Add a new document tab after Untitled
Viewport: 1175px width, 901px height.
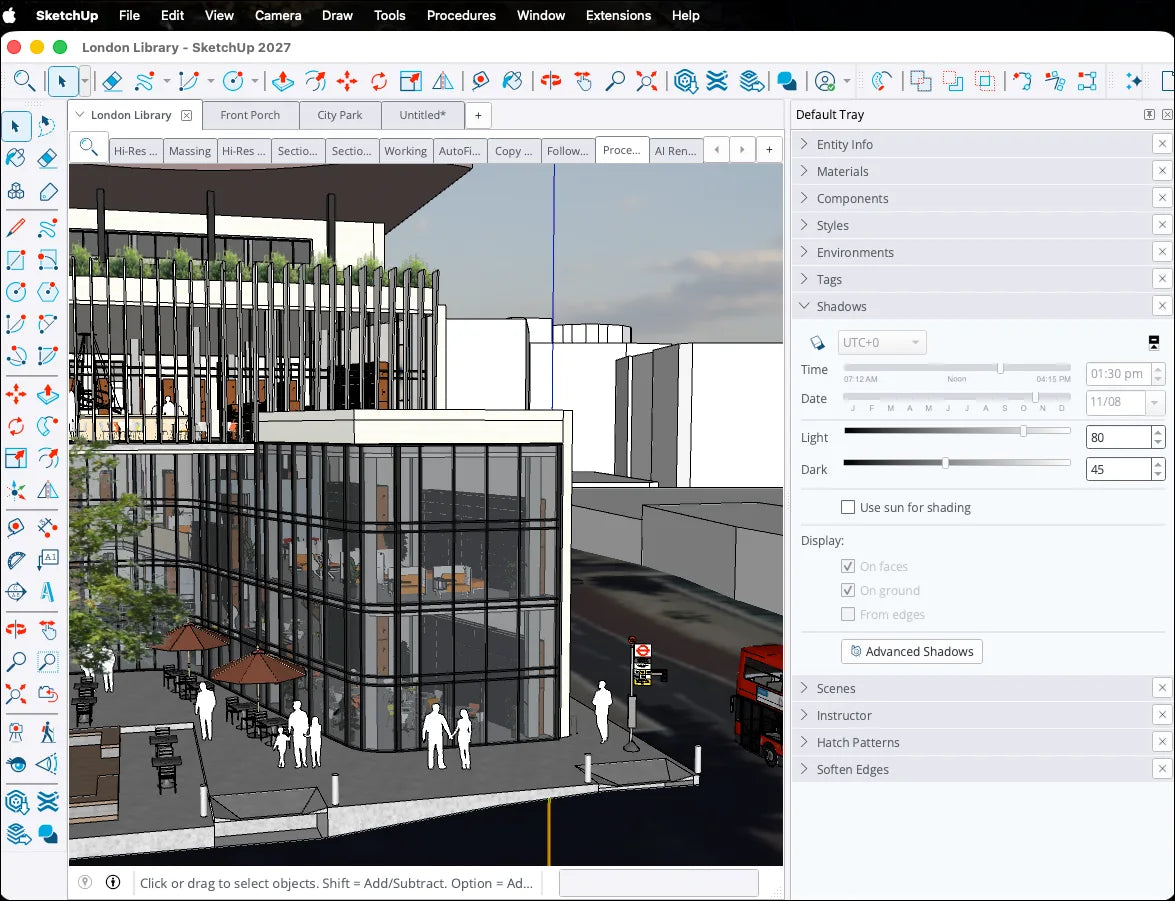pyautogui.click(x=478, y=115)
